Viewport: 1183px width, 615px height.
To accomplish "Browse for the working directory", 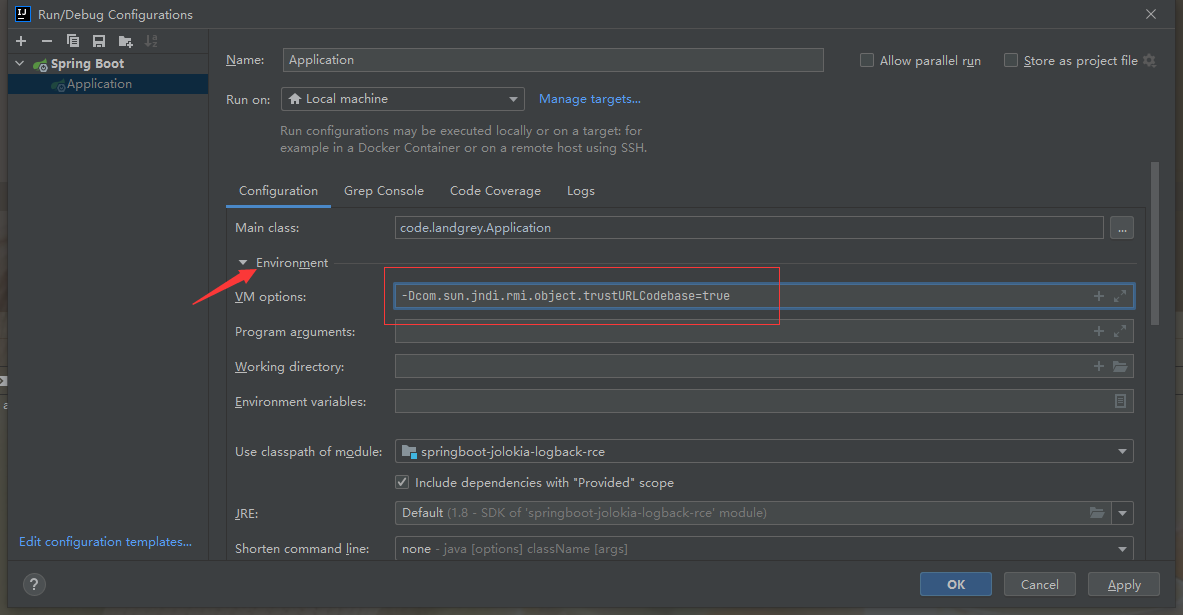I will [1120, 366].
